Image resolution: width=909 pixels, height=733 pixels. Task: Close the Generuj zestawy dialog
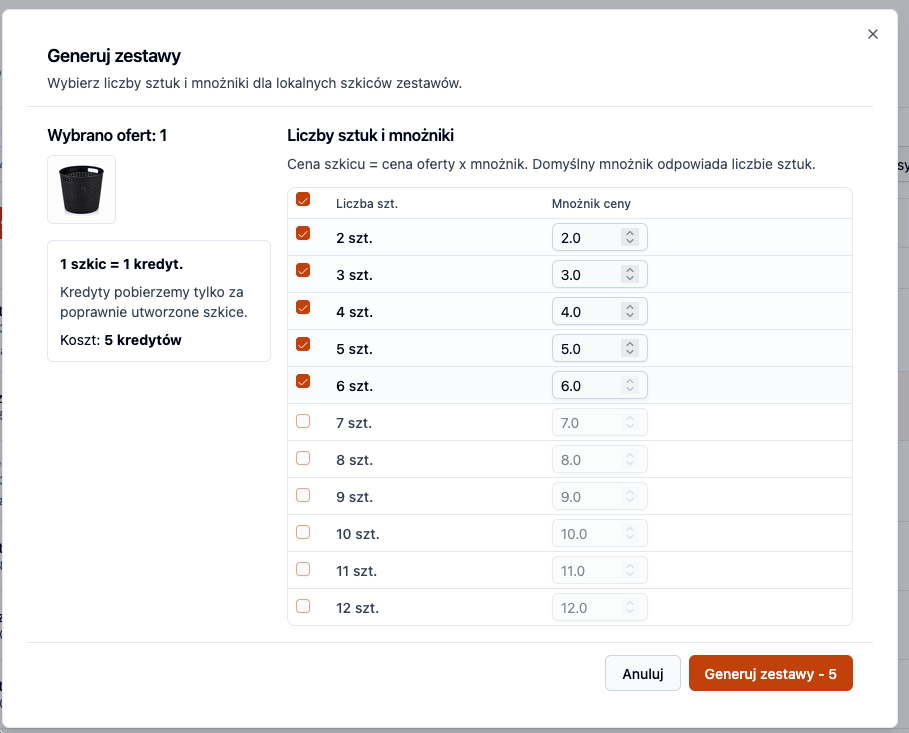[x=872, y=34]
